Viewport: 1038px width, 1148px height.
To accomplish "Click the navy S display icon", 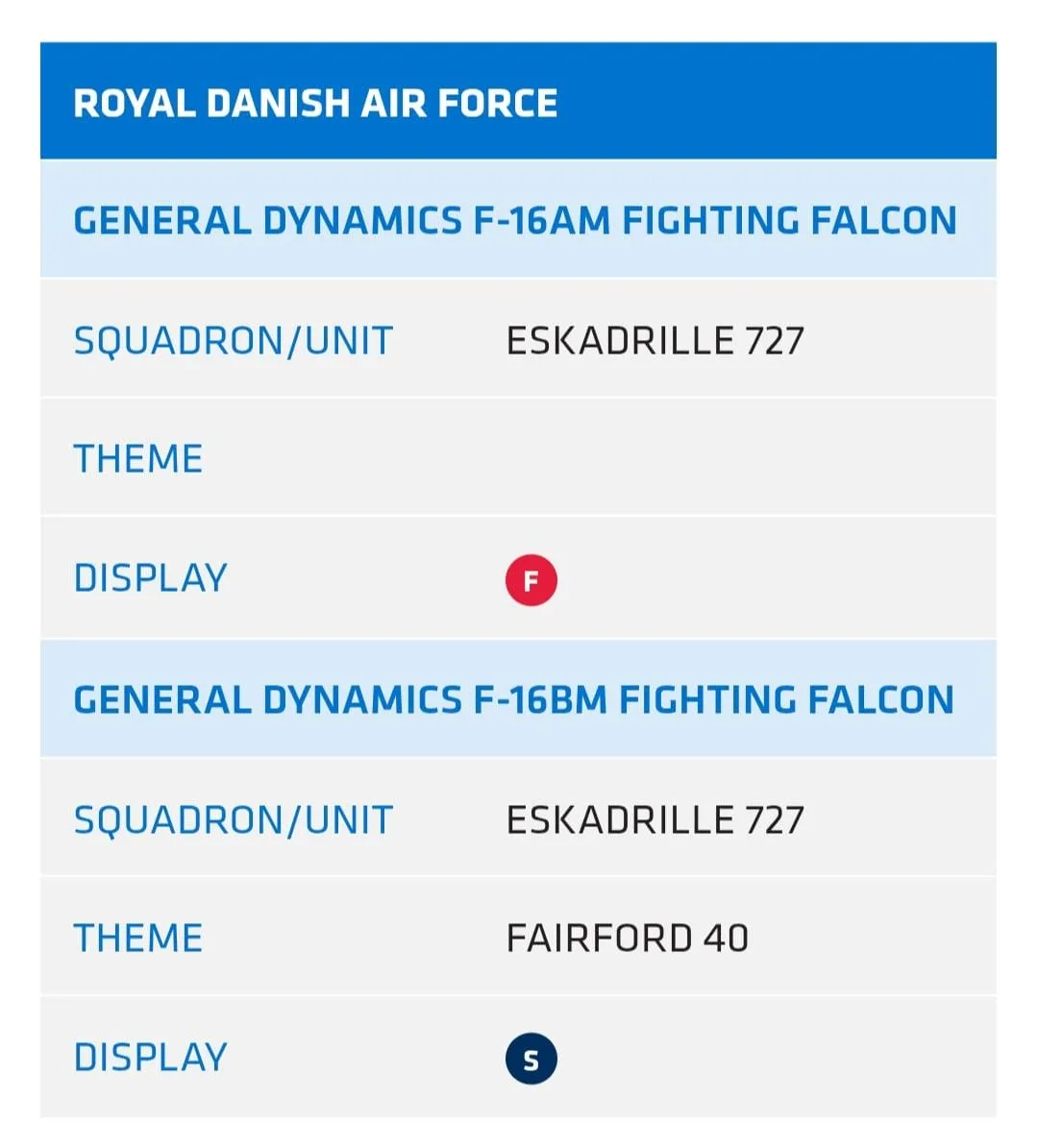I will [531, 1060].
